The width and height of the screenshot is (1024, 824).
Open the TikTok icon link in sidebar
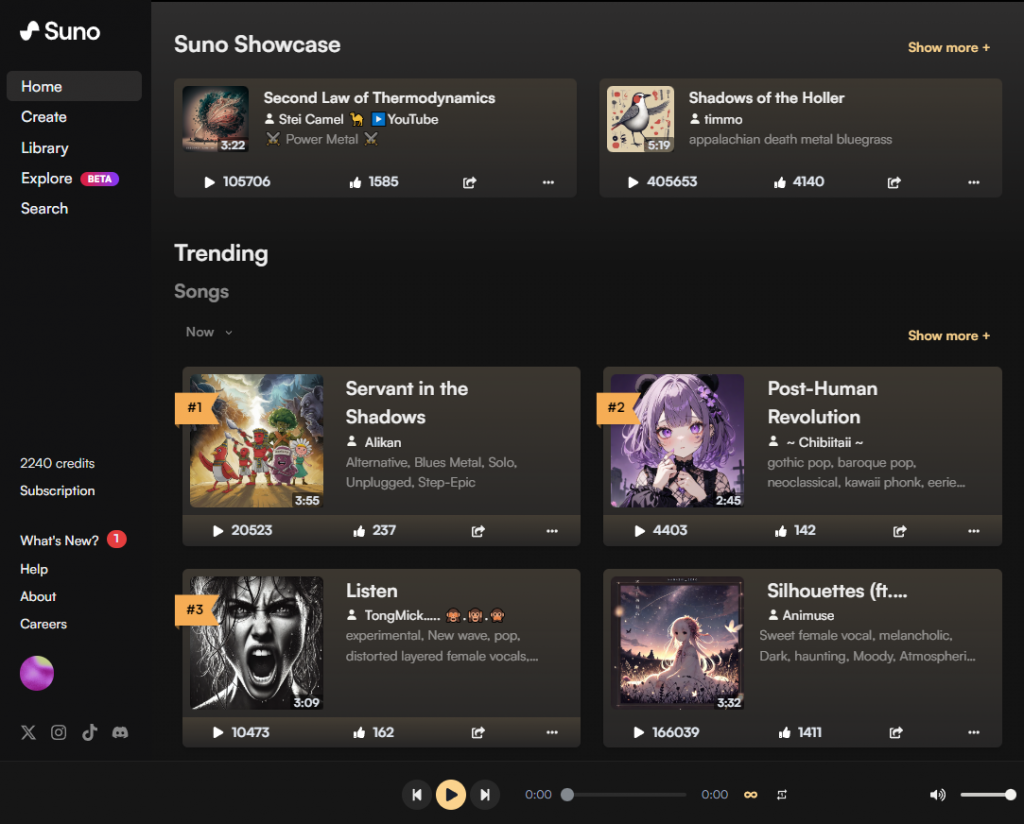(x=90, y=732)
